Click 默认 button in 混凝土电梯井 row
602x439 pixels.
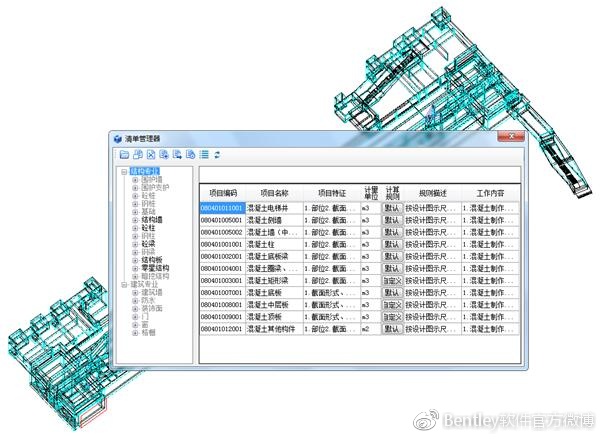click(x=391, y=208)
